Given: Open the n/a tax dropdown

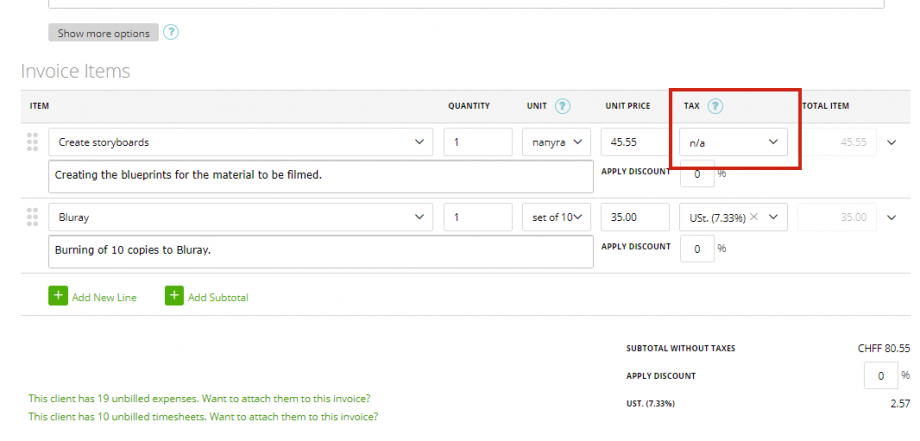Looking at the screenshot, I should (x=733, y=143).
